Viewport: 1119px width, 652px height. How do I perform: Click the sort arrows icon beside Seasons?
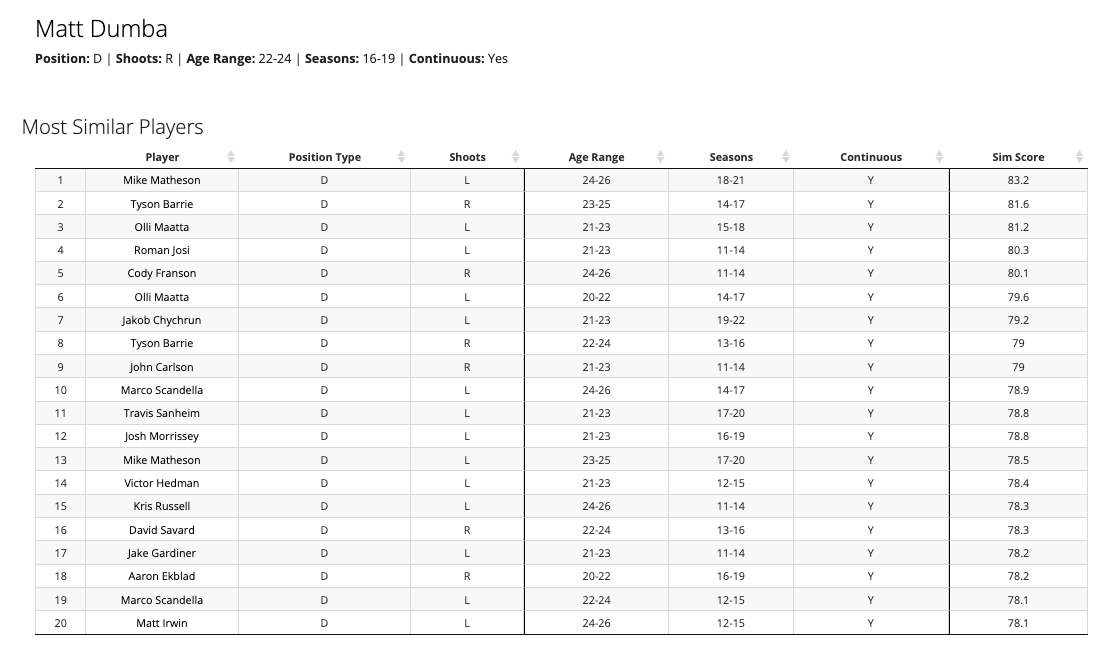[785, 157]
